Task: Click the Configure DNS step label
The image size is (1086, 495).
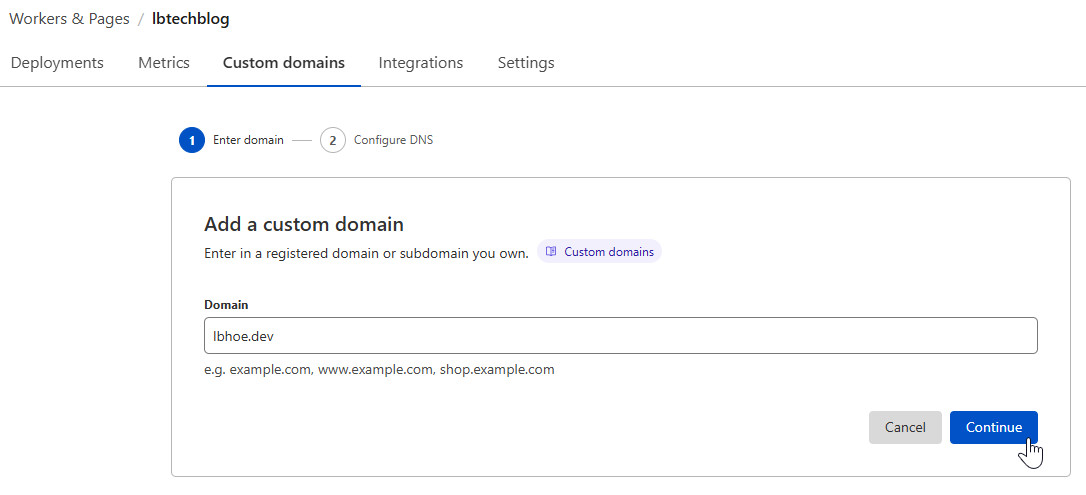Action: [393, 141]
